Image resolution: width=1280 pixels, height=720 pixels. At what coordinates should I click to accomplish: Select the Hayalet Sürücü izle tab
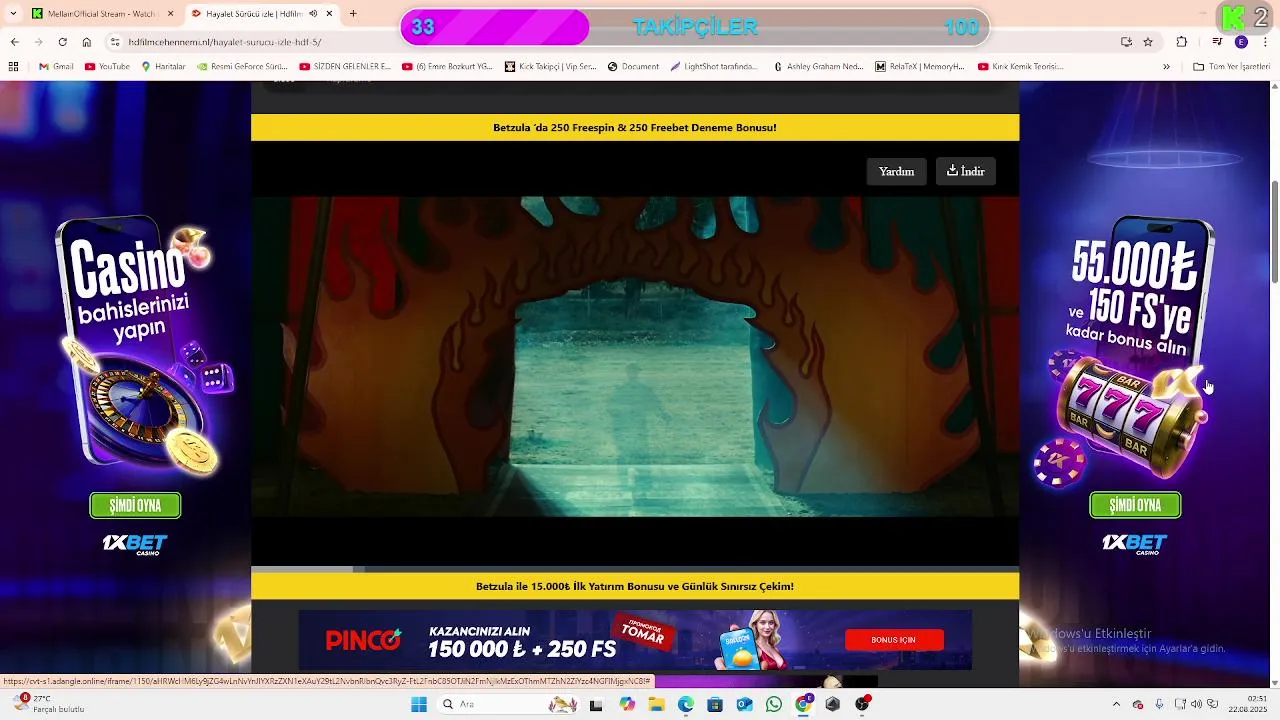coord(255,14)
